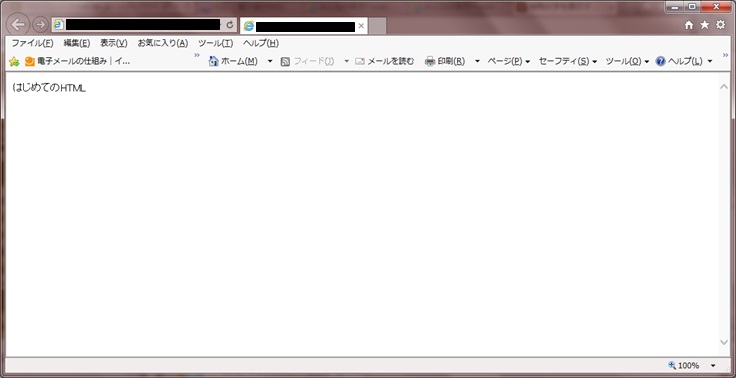Open the ページ(P) dropdown
The height and width of the screenshot is (378, 736).
[508, 61]
